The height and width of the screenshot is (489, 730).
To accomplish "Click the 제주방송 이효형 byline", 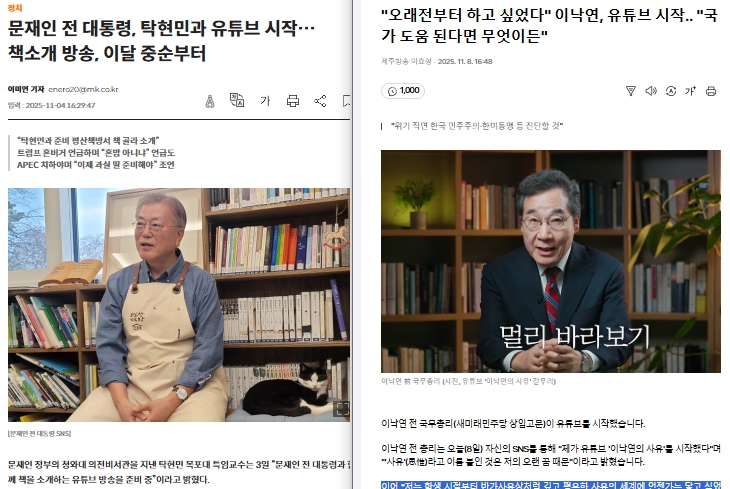I will coord(406,61).
